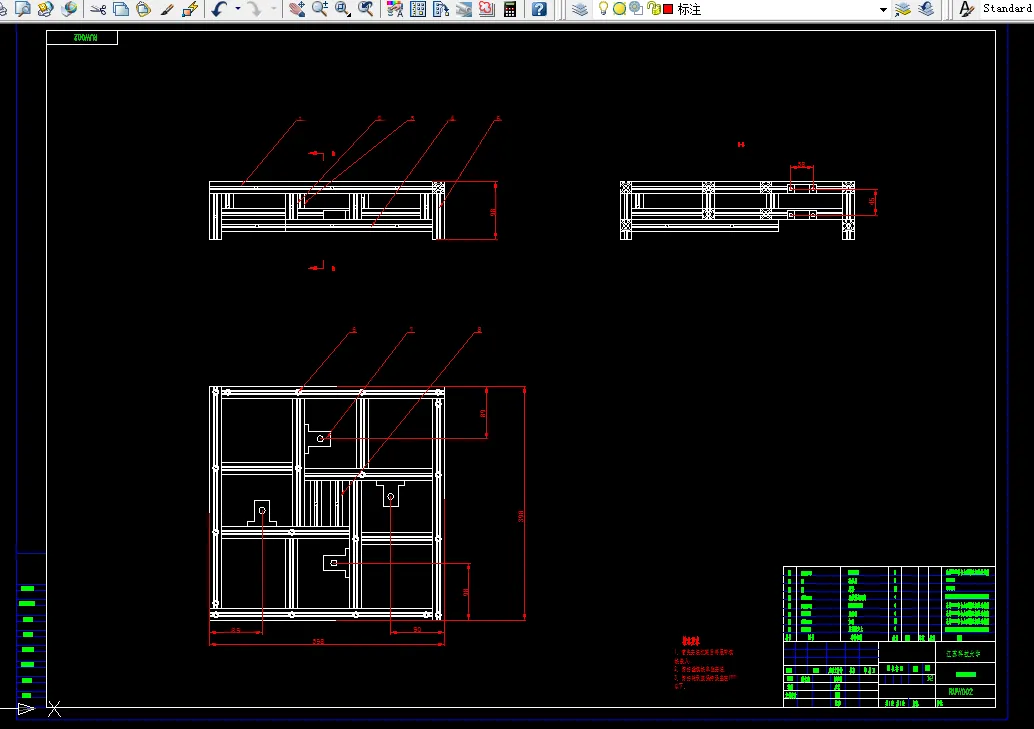The width and height of the screenshot is (1034, 729).
Task: Select the Zoom Realtime magnifier
Action: click(320, 9)
